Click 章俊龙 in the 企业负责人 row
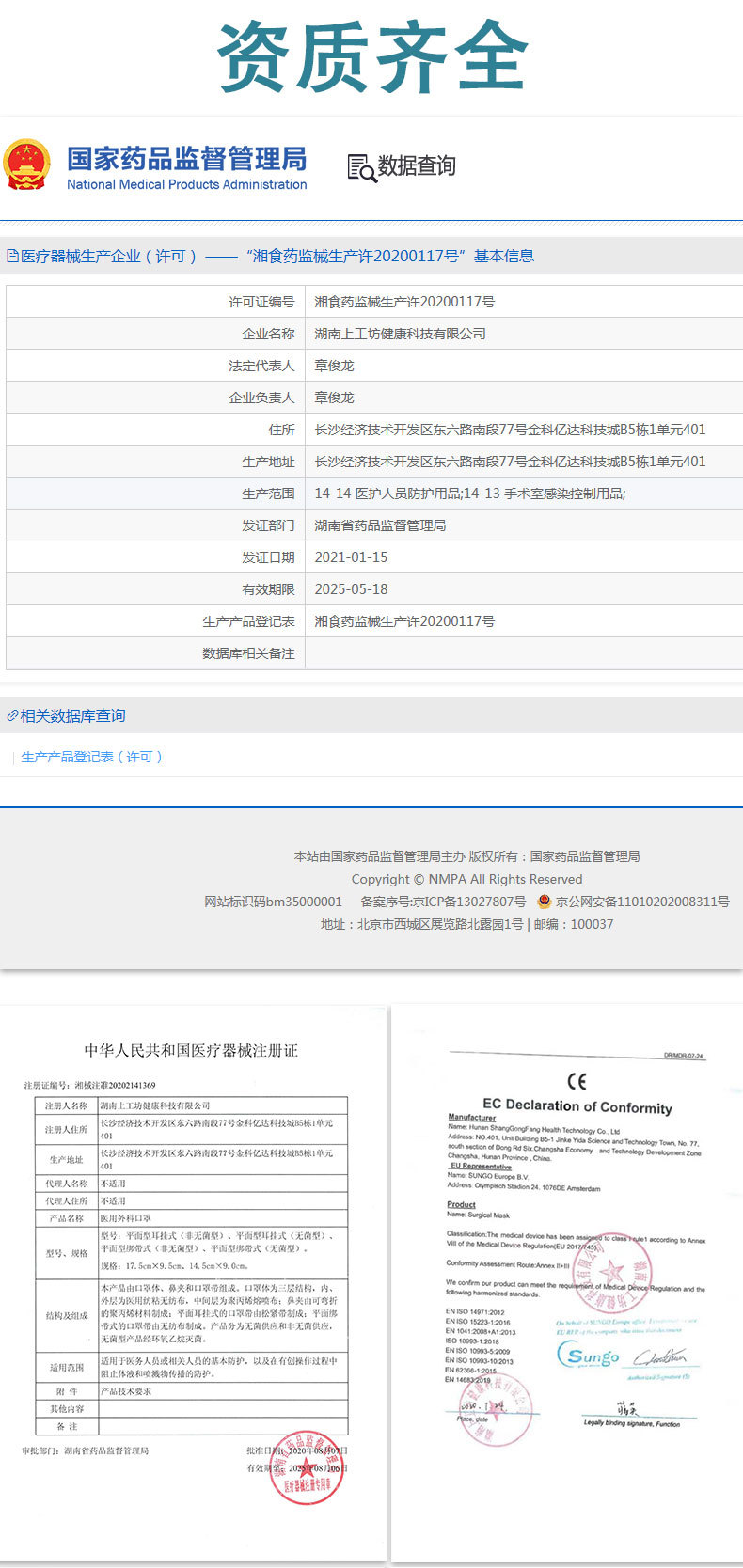 [334, 398]
